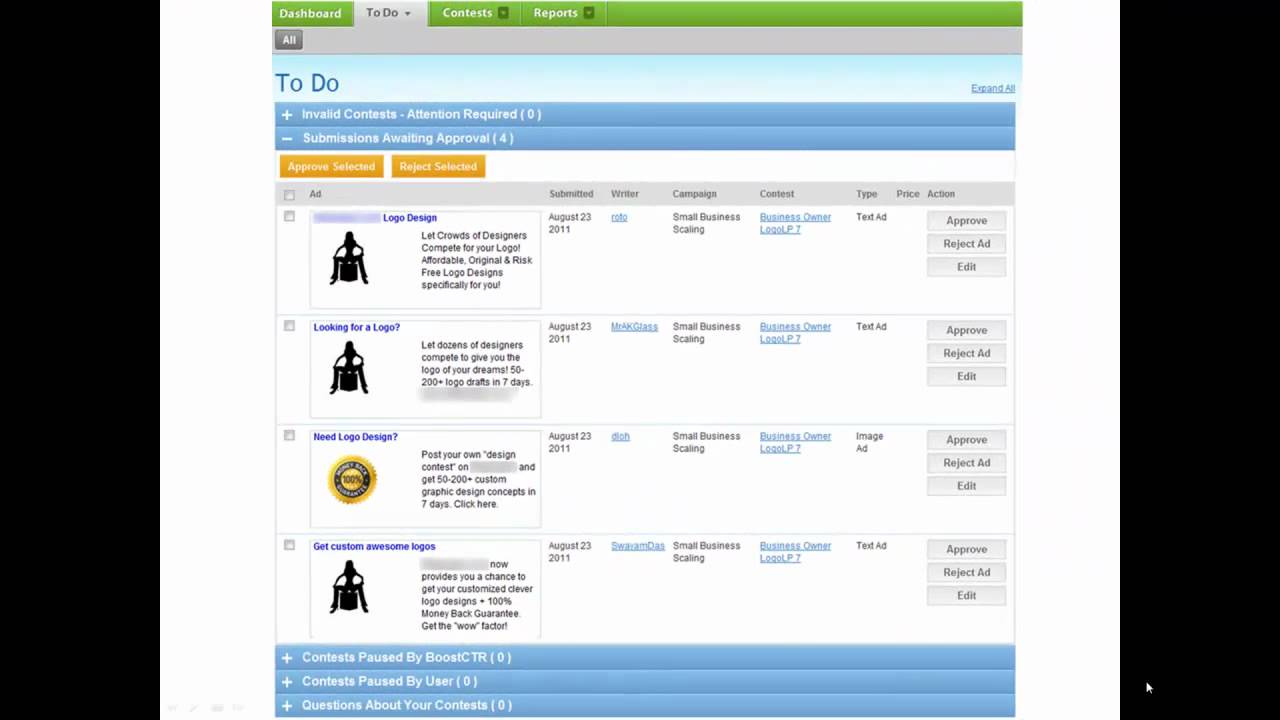This screenshot has width=1280, height=720.
Task: Open the Looking for a Logo? ad title
Action: click(356, 327)
